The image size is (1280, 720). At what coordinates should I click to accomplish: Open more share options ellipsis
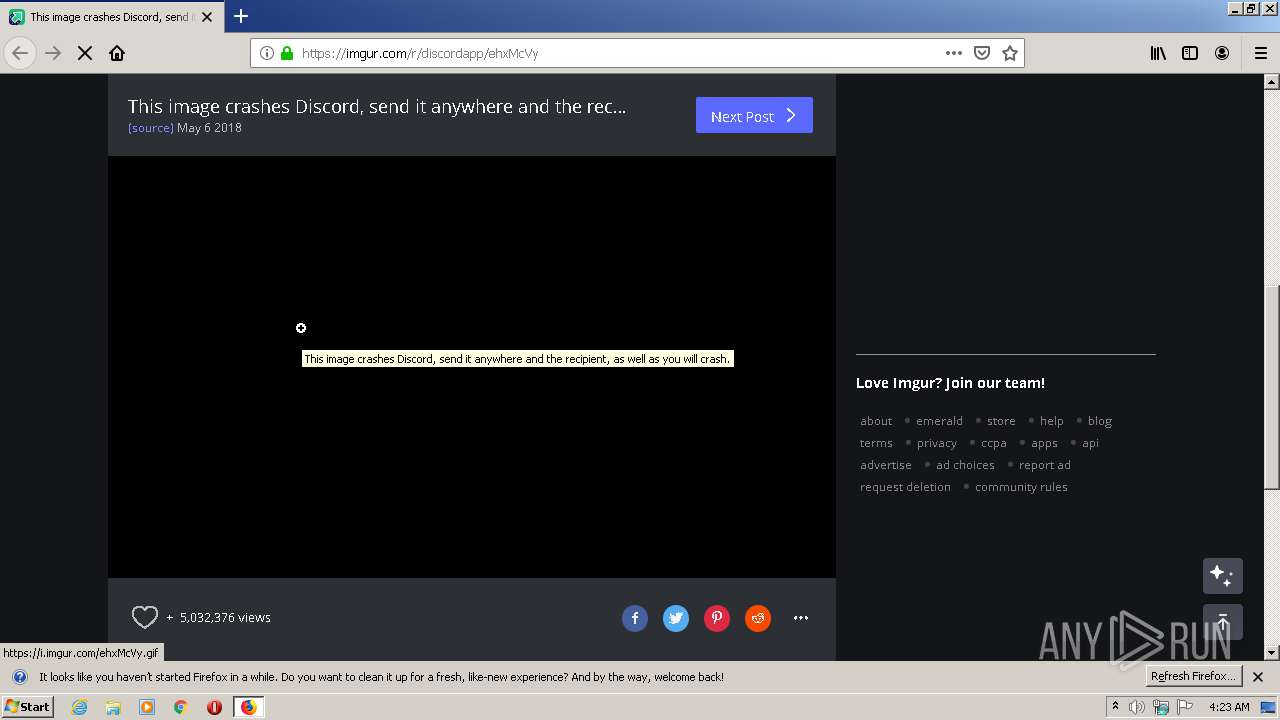coord(801,618)
